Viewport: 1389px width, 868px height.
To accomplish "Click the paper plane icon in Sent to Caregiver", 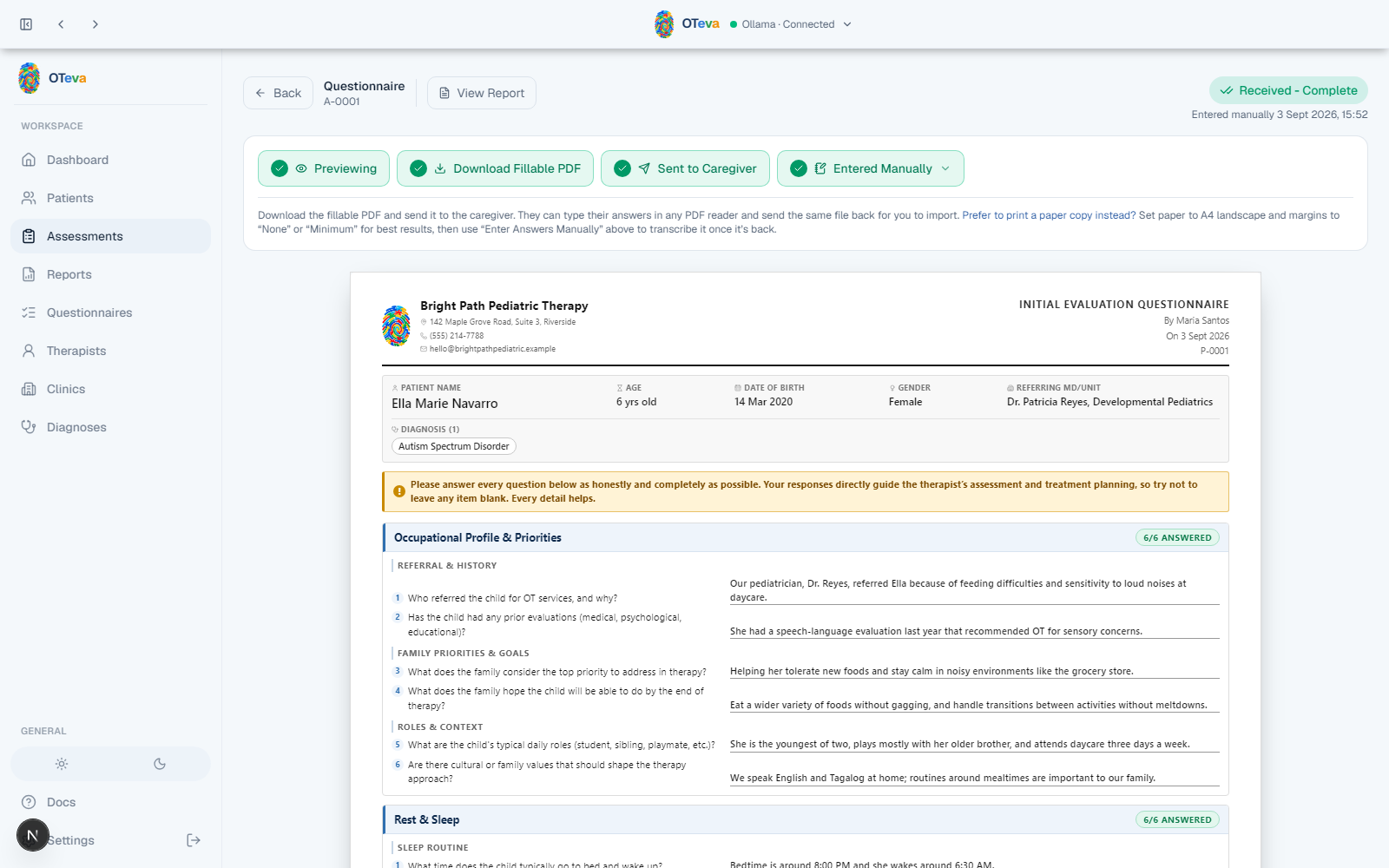I will [644, 168].
